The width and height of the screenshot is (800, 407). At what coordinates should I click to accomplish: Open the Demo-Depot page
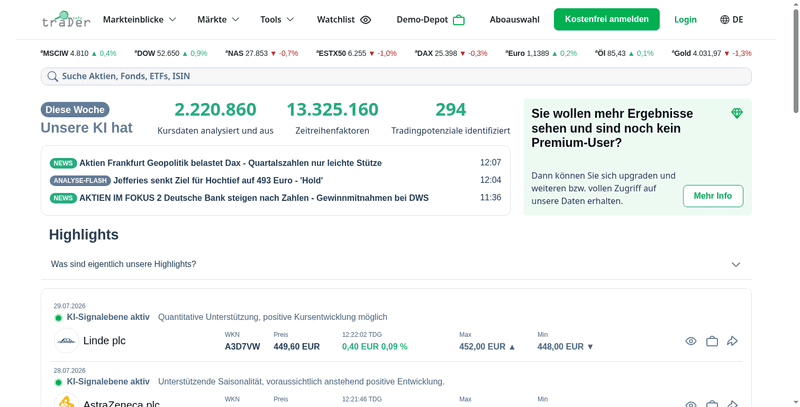point(431,20)
